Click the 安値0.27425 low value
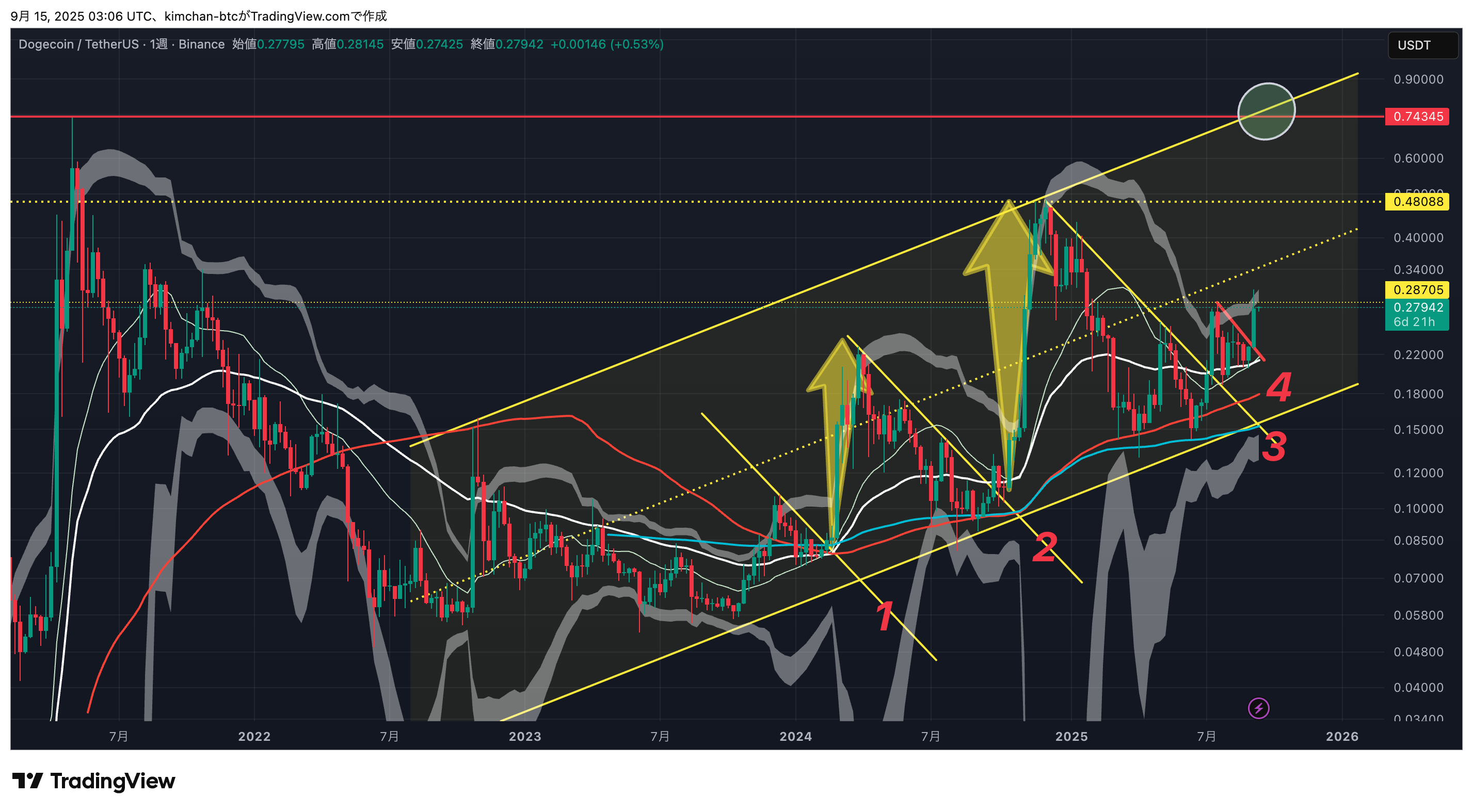 [x=427, y=44]
